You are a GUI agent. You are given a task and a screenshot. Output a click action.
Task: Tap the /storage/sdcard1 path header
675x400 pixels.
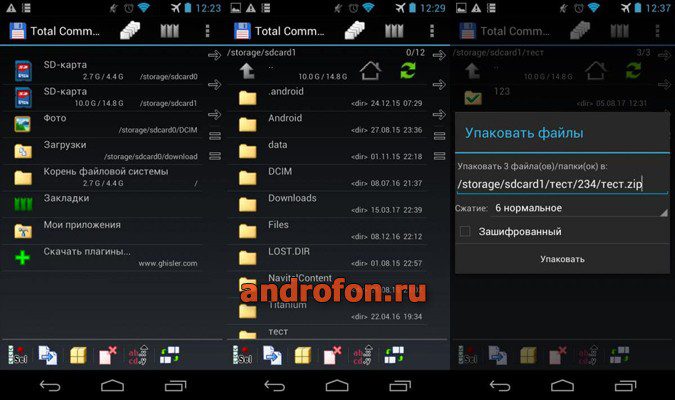click(x=262, y=53)
